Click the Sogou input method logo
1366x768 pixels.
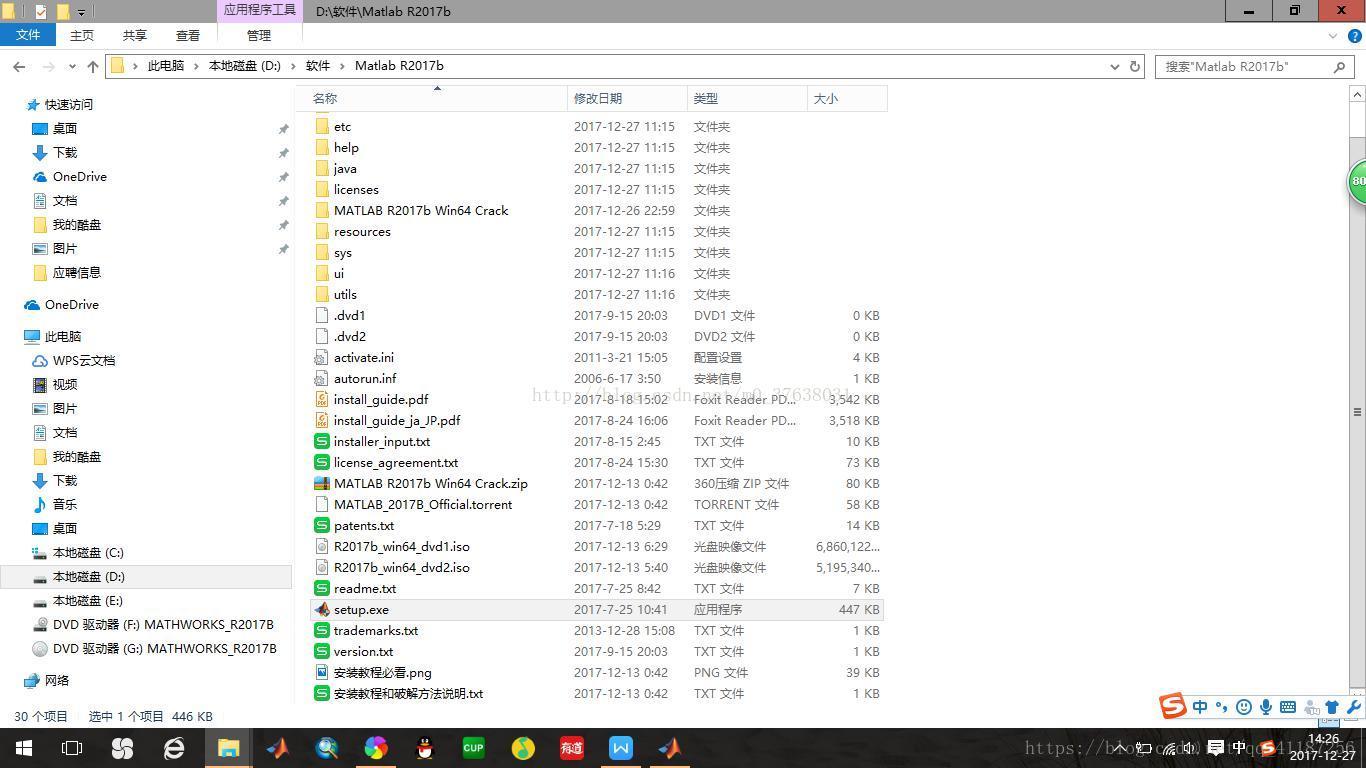pyautogui.click(x=1173, y=706)
